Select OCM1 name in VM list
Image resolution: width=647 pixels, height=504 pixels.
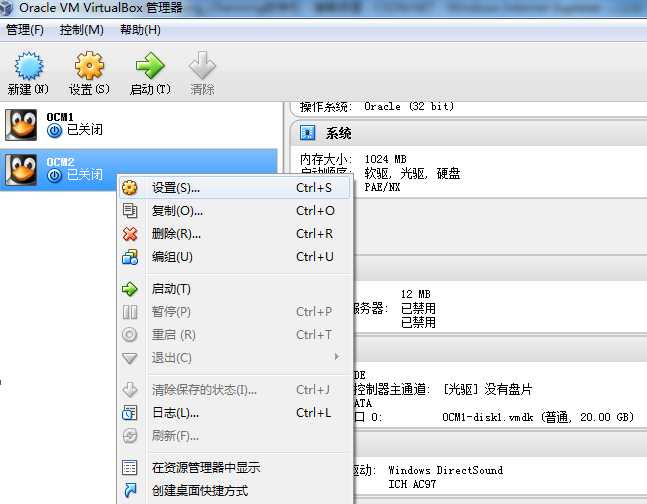60,117
